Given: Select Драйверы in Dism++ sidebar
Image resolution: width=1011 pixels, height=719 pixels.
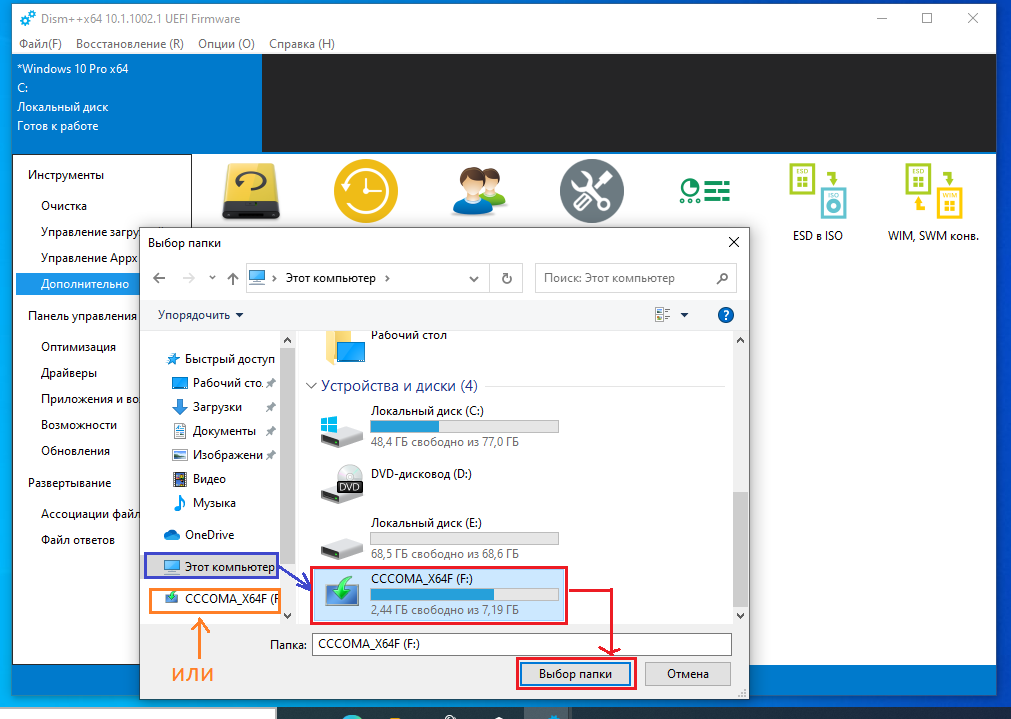Looking at the screenshot, I should coord(69,373).
